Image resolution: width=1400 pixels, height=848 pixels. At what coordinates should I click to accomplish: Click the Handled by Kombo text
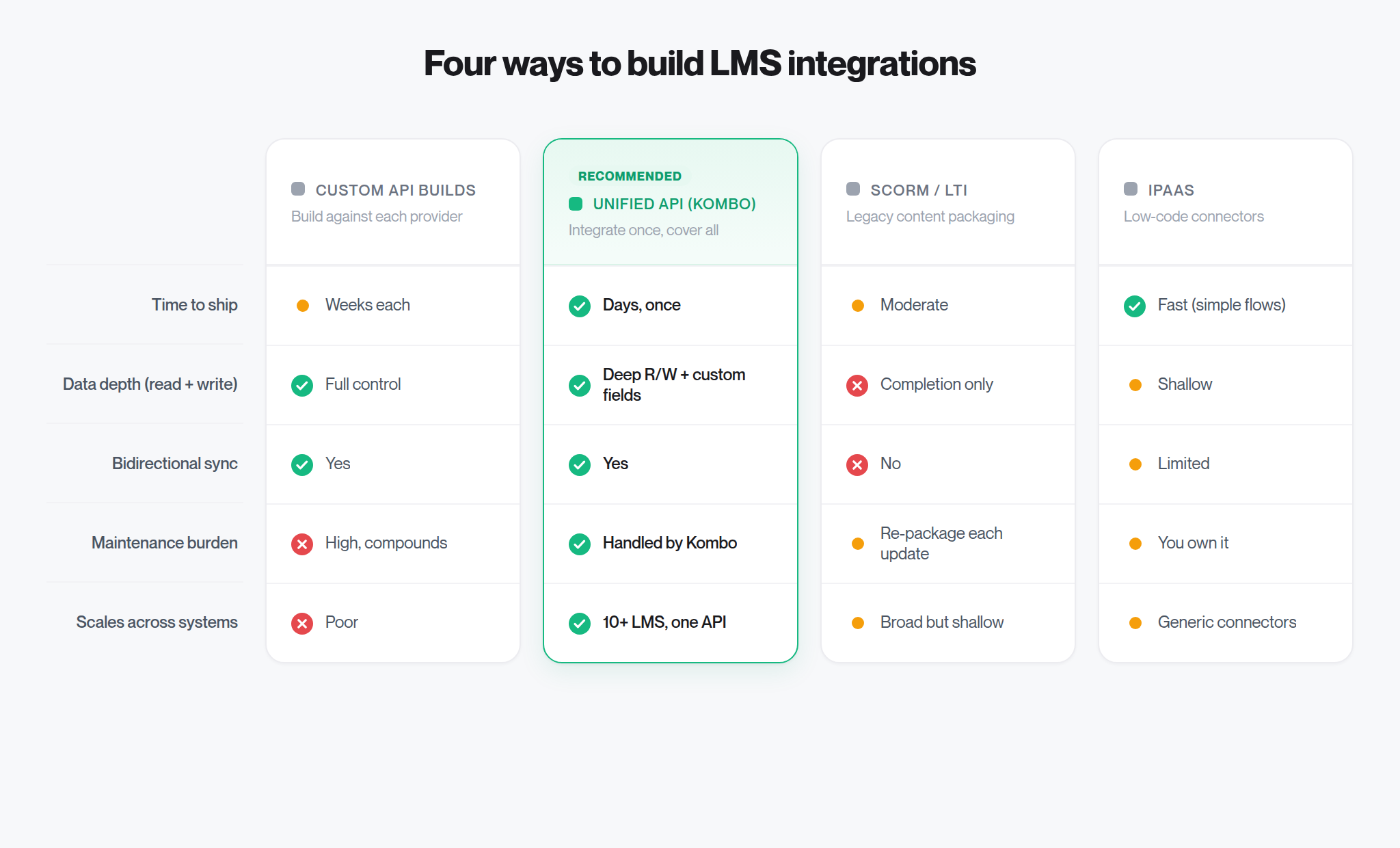click(x=670, y=543)
